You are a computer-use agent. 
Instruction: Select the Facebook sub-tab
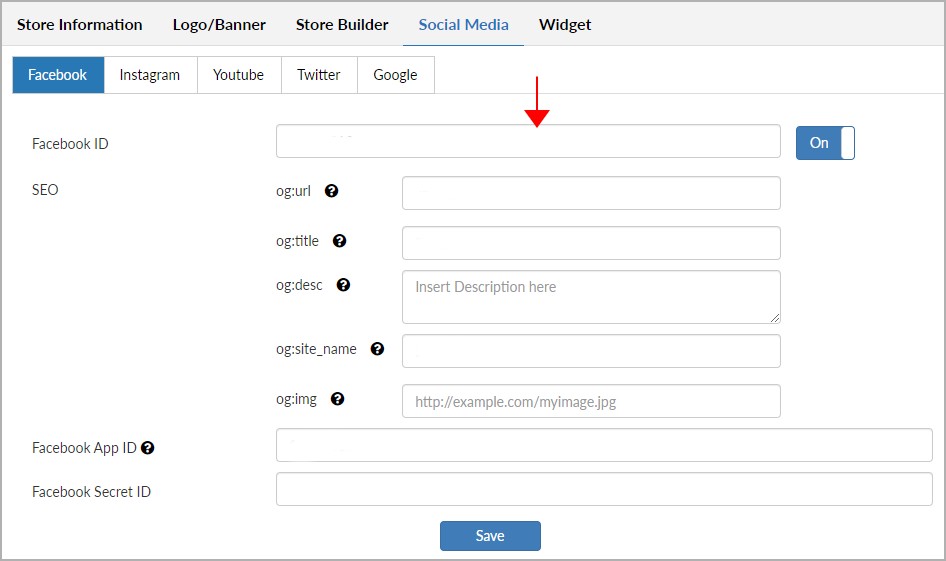click(x=58, y=75)
